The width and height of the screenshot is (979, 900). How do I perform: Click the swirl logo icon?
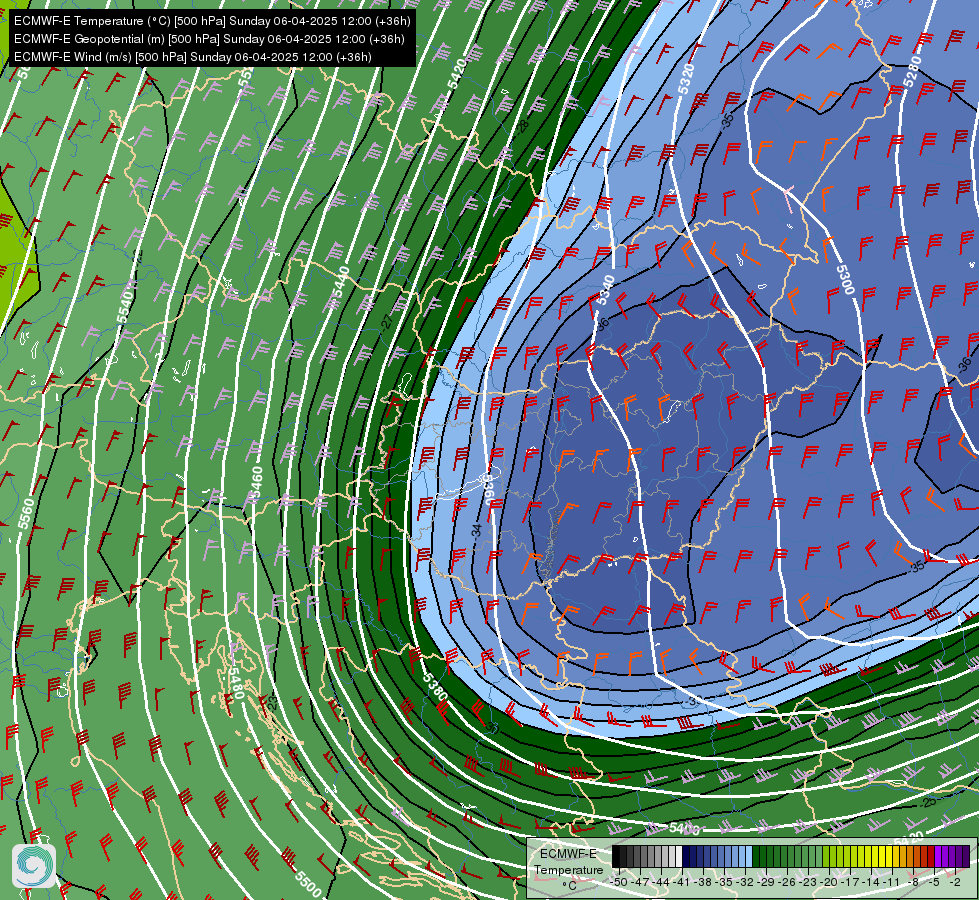click(x=34, y=866)
